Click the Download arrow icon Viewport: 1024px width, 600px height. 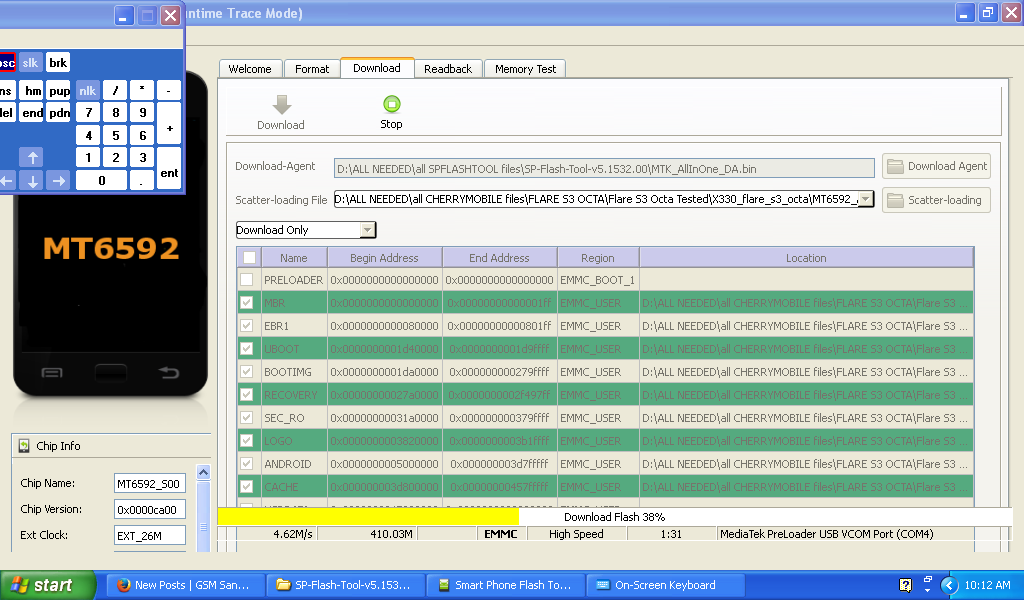(281, 105)
